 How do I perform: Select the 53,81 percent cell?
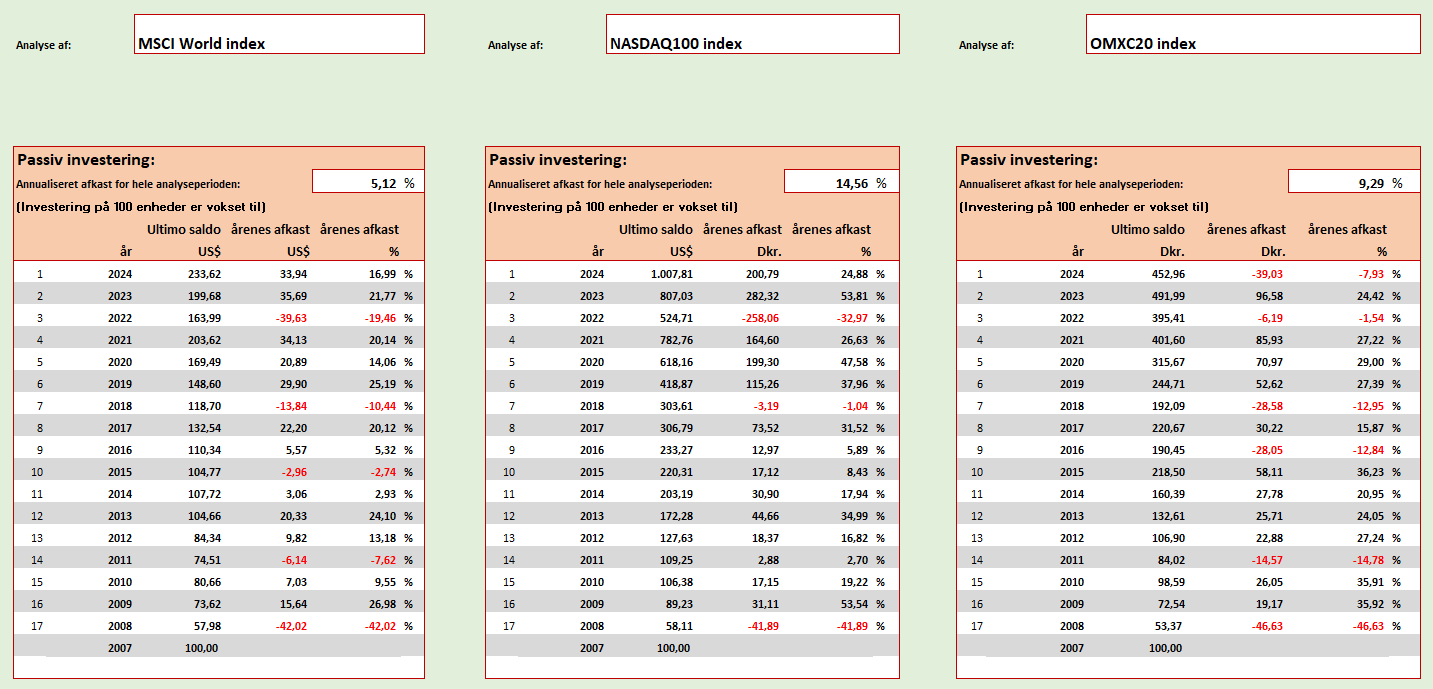point(855,296)
